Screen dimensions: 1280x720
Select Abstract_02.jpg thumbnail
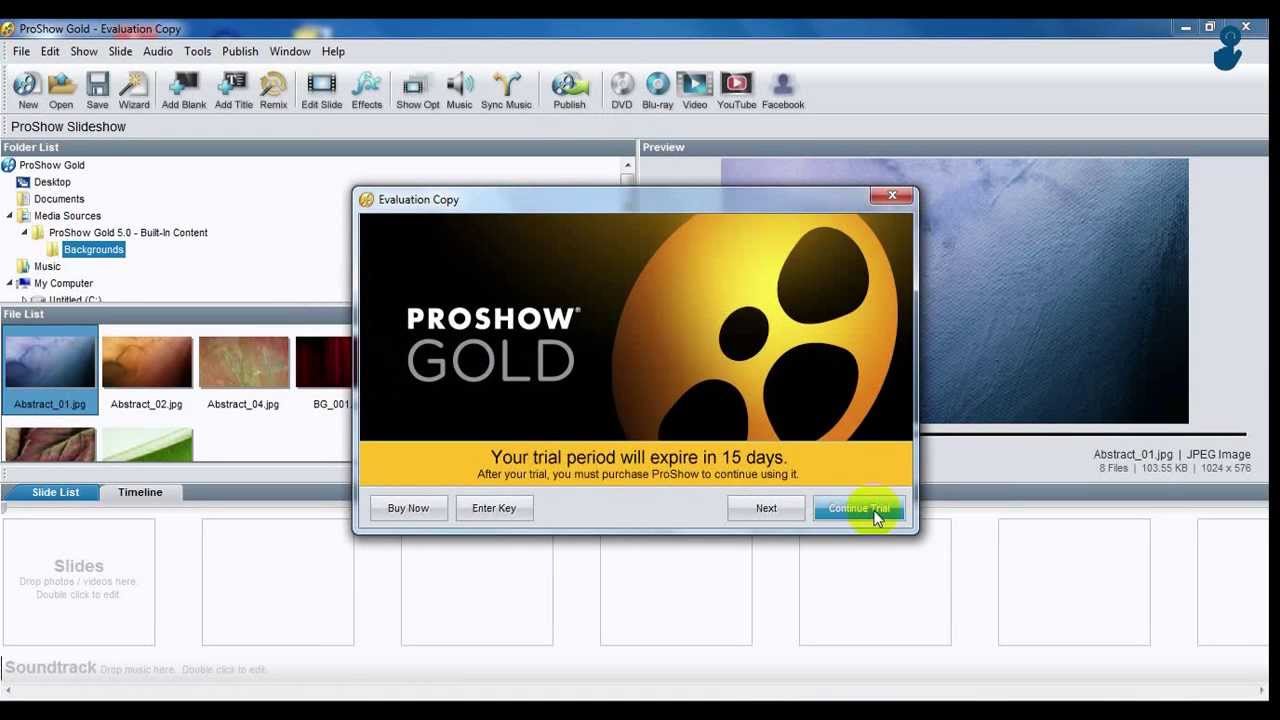146,371
